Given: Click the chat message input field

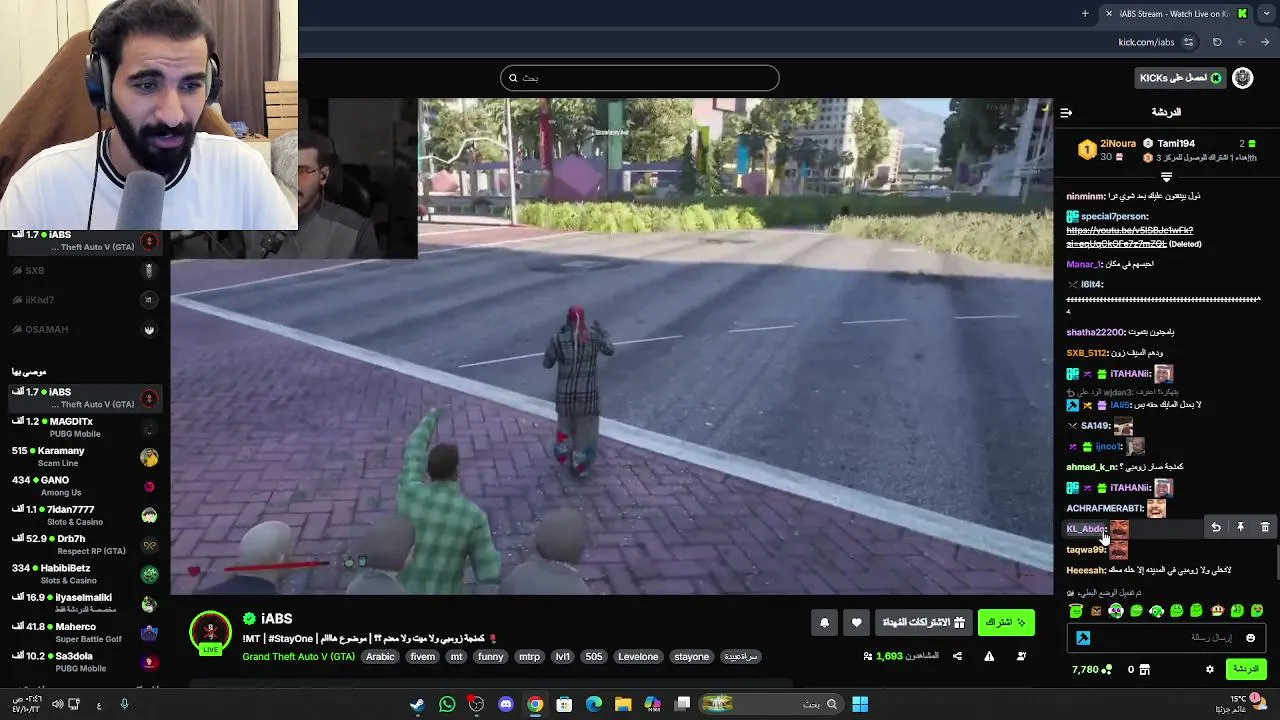Looking at the screenshot, I should pos(1167,638).
